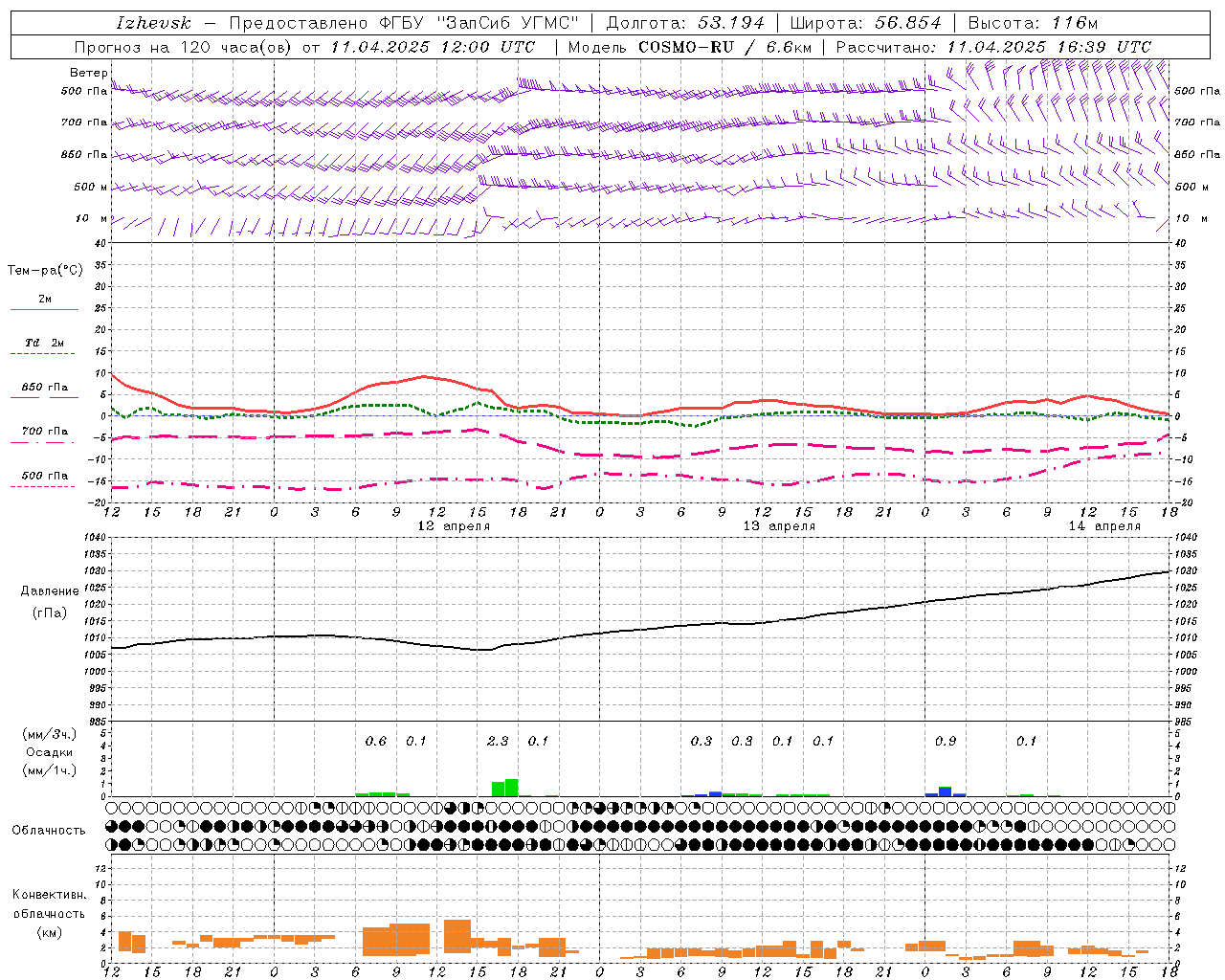The width and height of the screenshot is (1225, 980).
Task: Click the 'Ветер' wind panel label
Action: point(89,73)
